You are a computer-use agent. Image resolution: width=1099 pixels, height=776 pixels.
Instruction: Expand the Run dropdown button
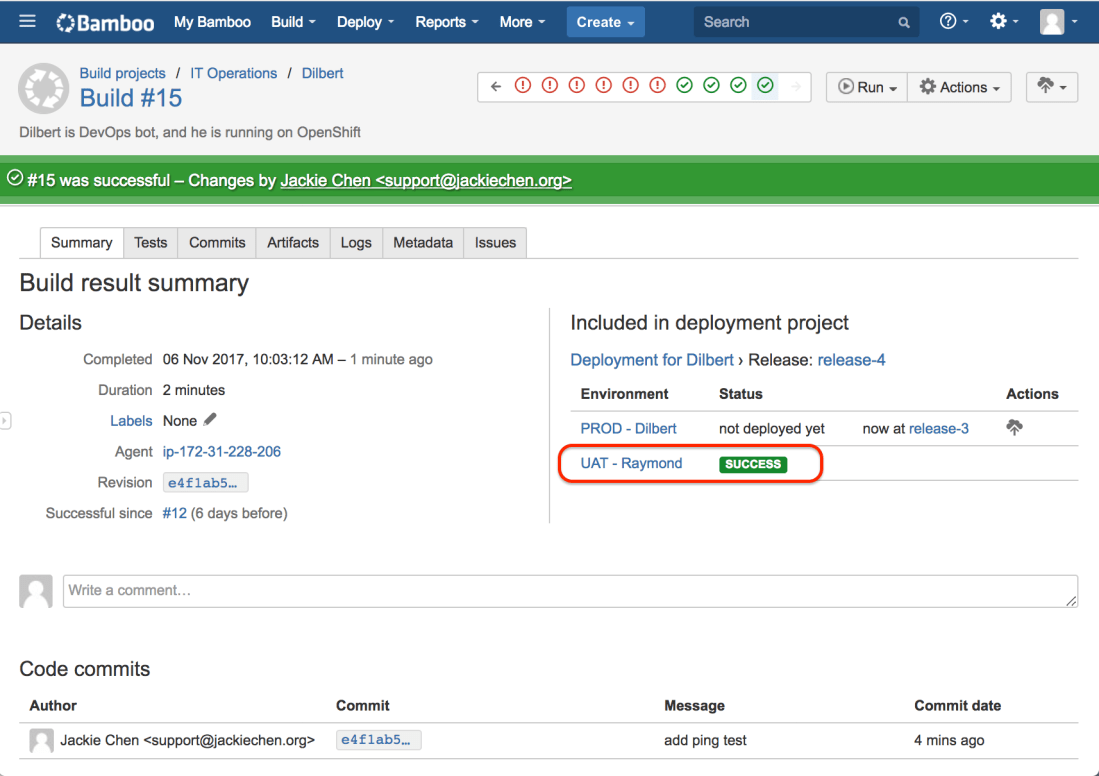[x=866, y=88]
